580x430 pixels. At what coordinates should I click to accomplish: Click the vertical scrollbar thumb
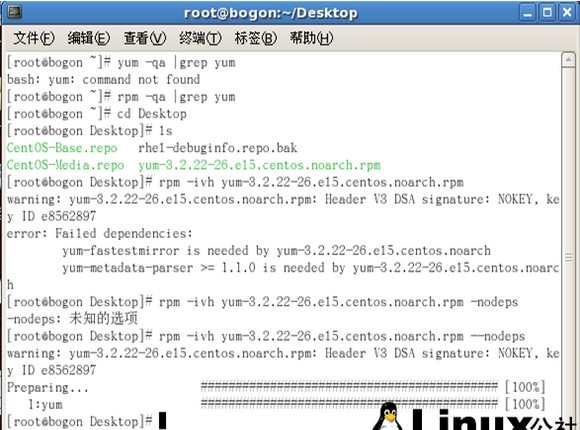coord(568,257)
